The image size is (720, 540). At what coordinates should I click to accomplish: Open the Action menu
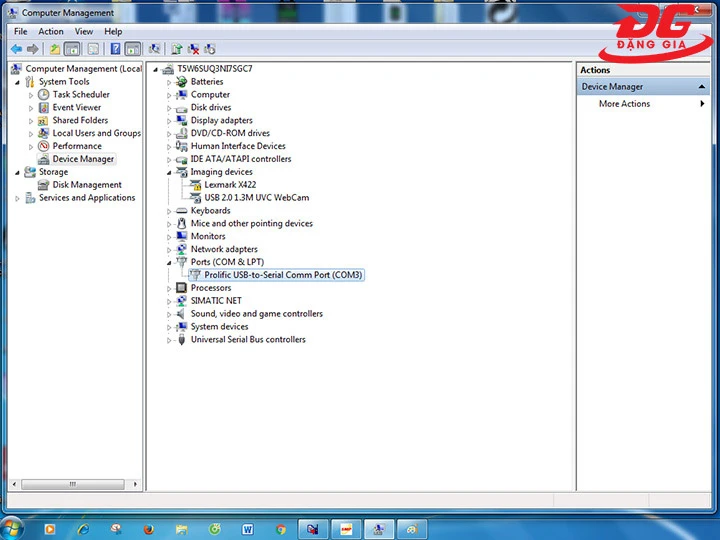coord(50,31)
